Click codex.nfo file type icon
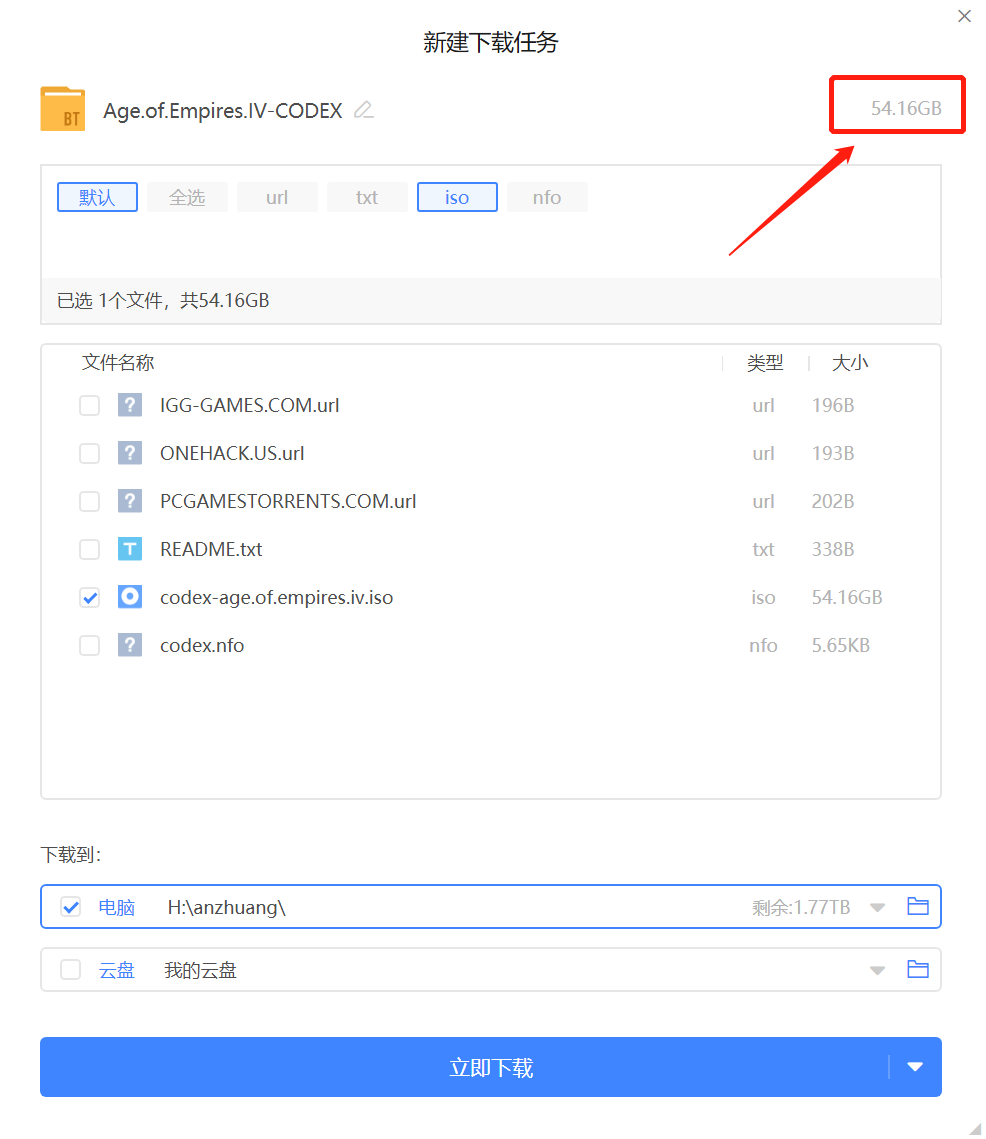Viewport: 986px width, 1139px height. (x=130, y=644)
